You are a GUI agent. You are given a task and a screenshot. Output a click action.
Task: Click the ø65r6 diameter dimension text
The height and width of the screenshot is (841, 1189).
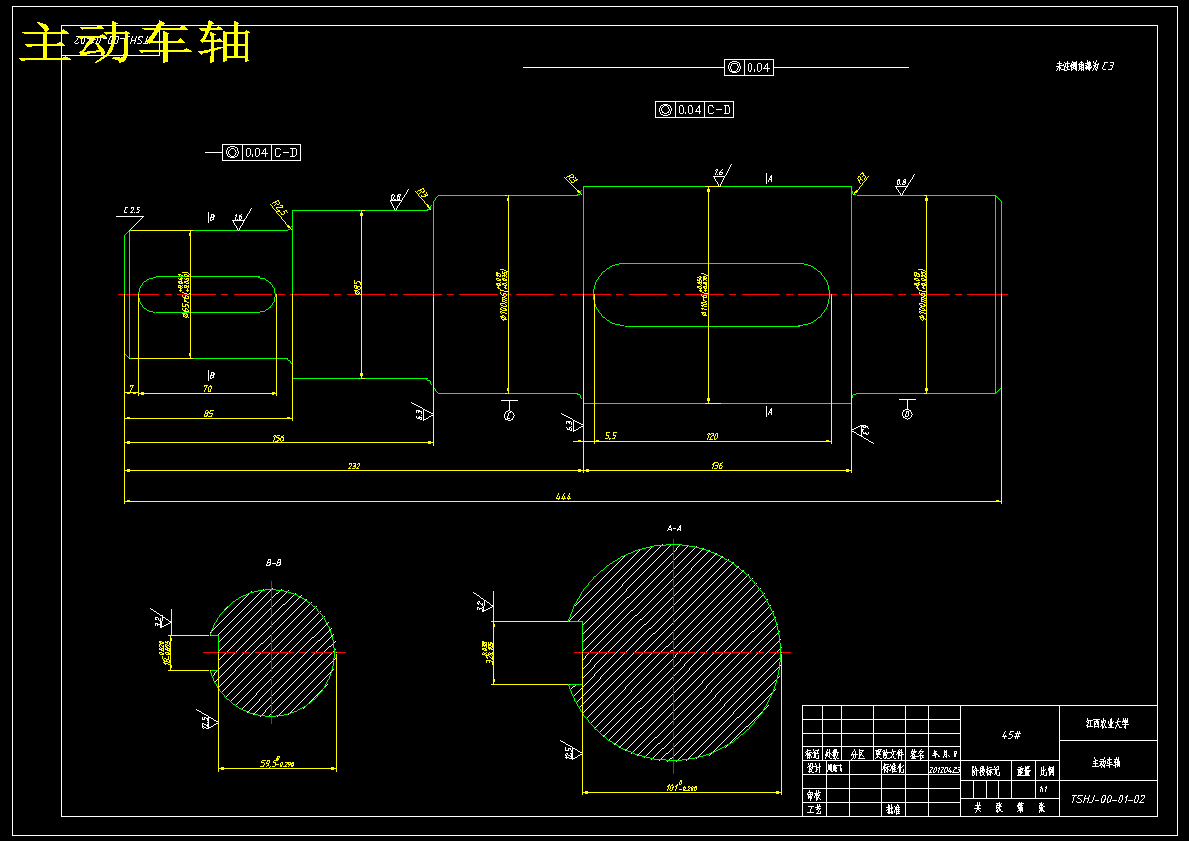coord(185,295)
